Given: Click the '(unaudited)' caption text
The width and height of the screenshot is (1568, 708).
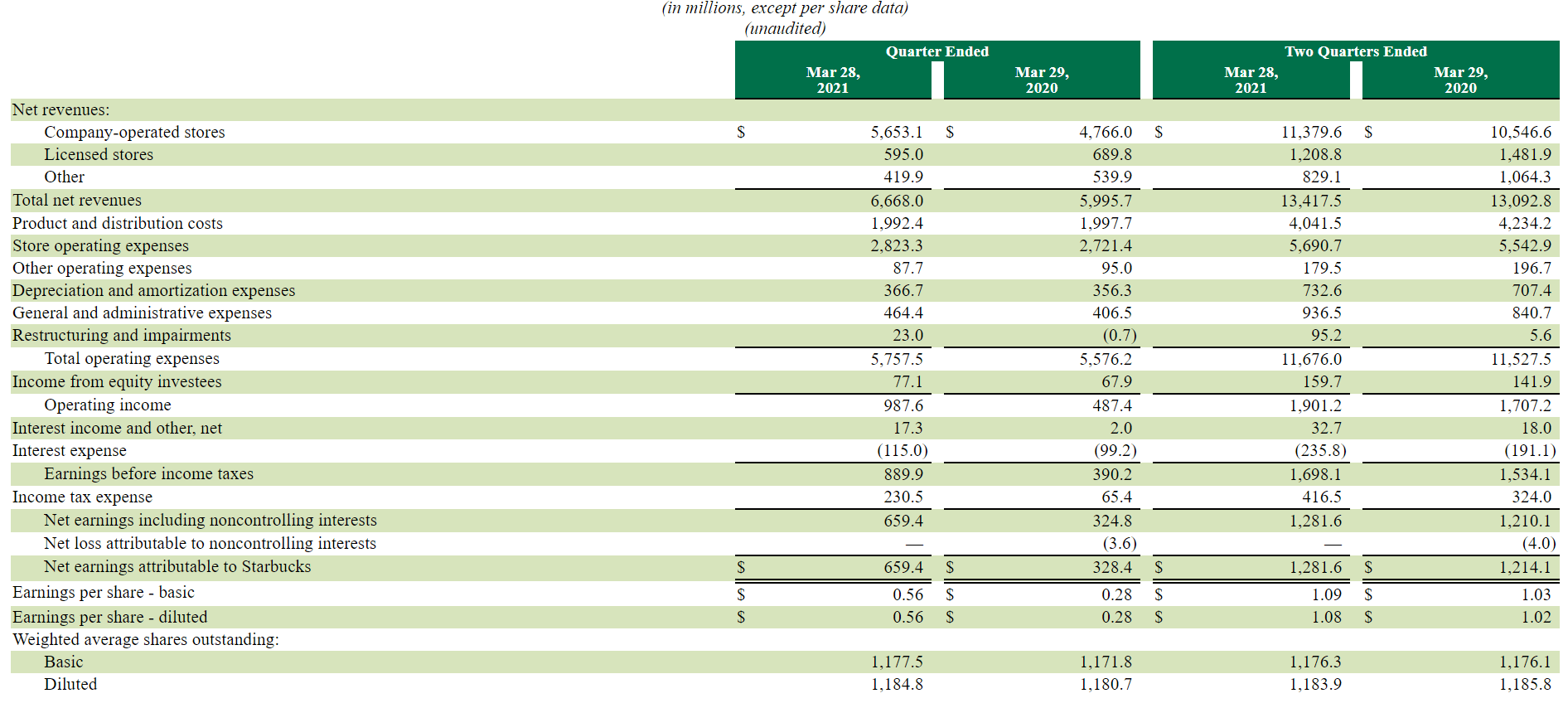Looking at the screenshot, I should coord(785,28).
